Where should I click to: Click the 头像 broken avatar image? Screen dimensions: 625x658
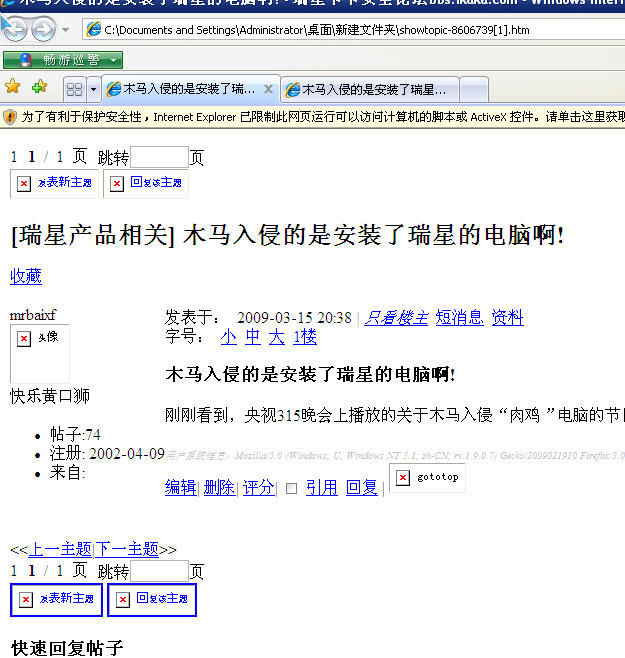click(40, 353)
